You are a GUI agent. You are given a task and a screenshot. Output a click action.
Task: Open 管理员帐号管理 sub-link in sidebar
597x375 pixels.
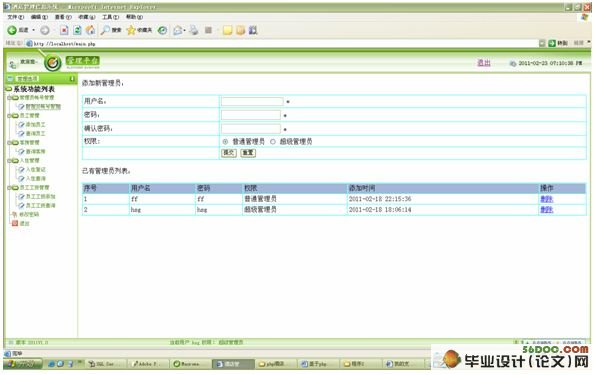(43, 107)
